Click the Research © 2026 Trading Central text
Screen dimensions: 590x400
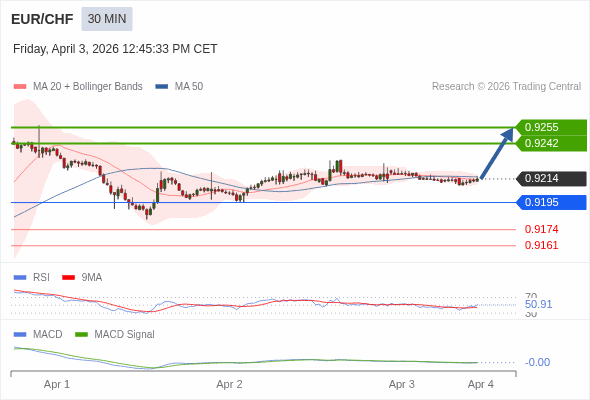pyautogui.click(x=506, y=87)
